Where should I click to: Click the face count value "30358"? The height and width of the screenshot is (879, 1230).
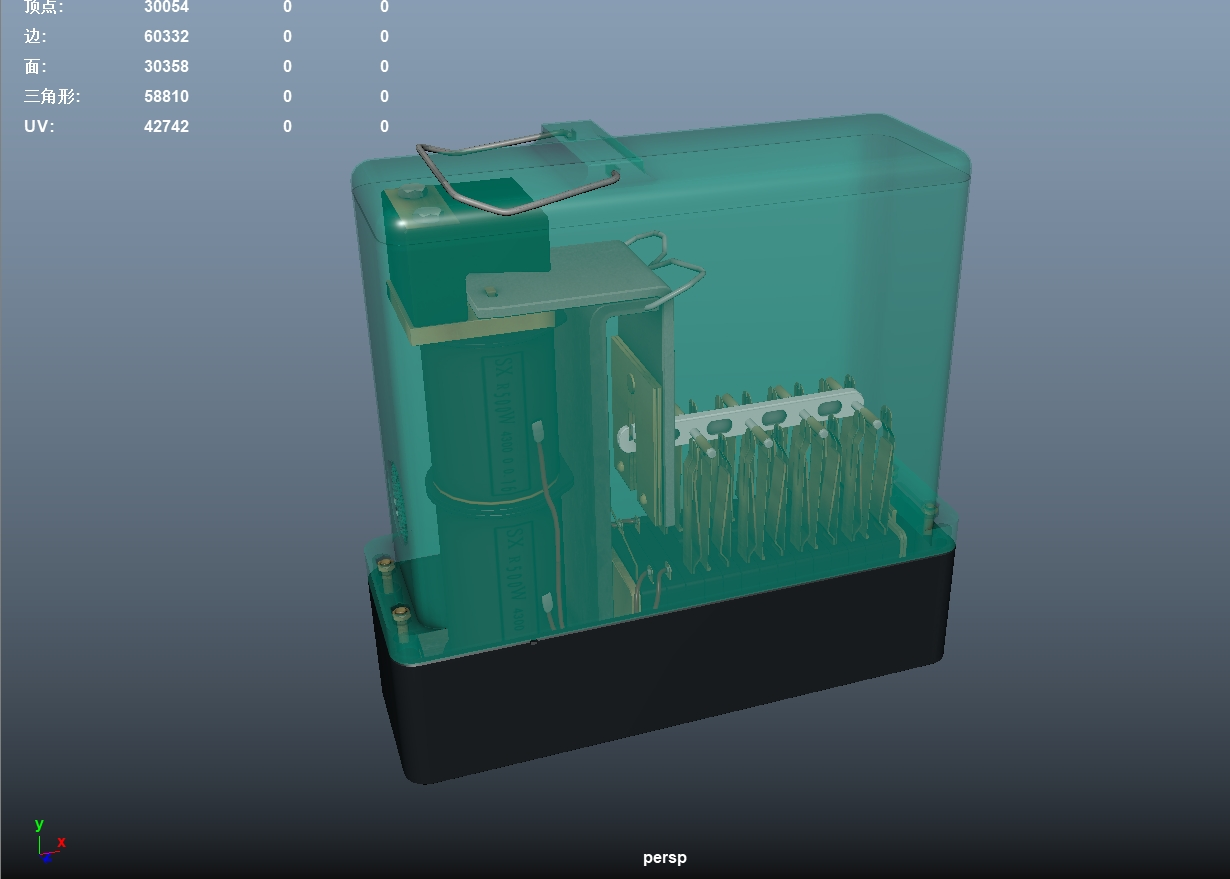tap(166, 67)
